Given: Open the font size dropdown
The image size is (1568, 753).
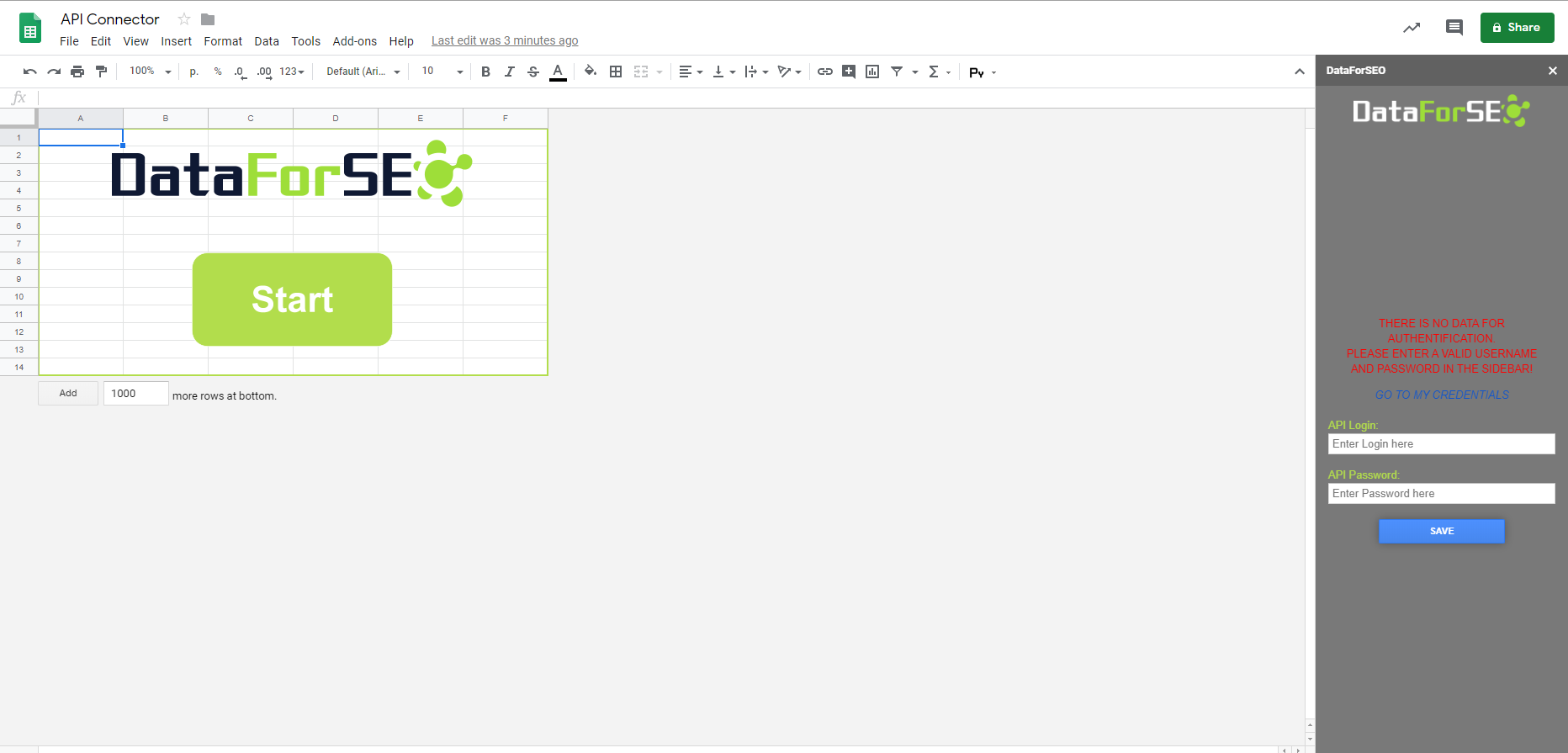Looking at the screenshot, I should (442, 72).
